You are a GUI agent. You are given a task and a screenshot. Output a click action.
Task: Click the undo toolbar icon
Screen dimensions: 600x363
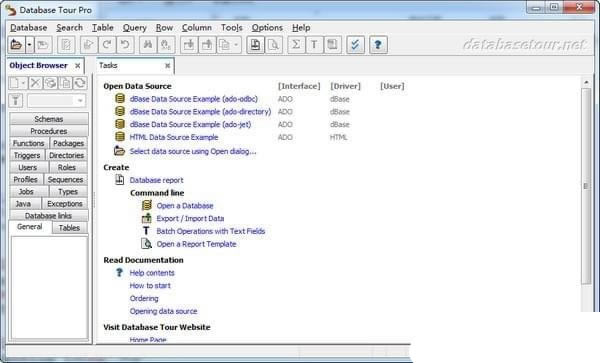pos(125,45)
